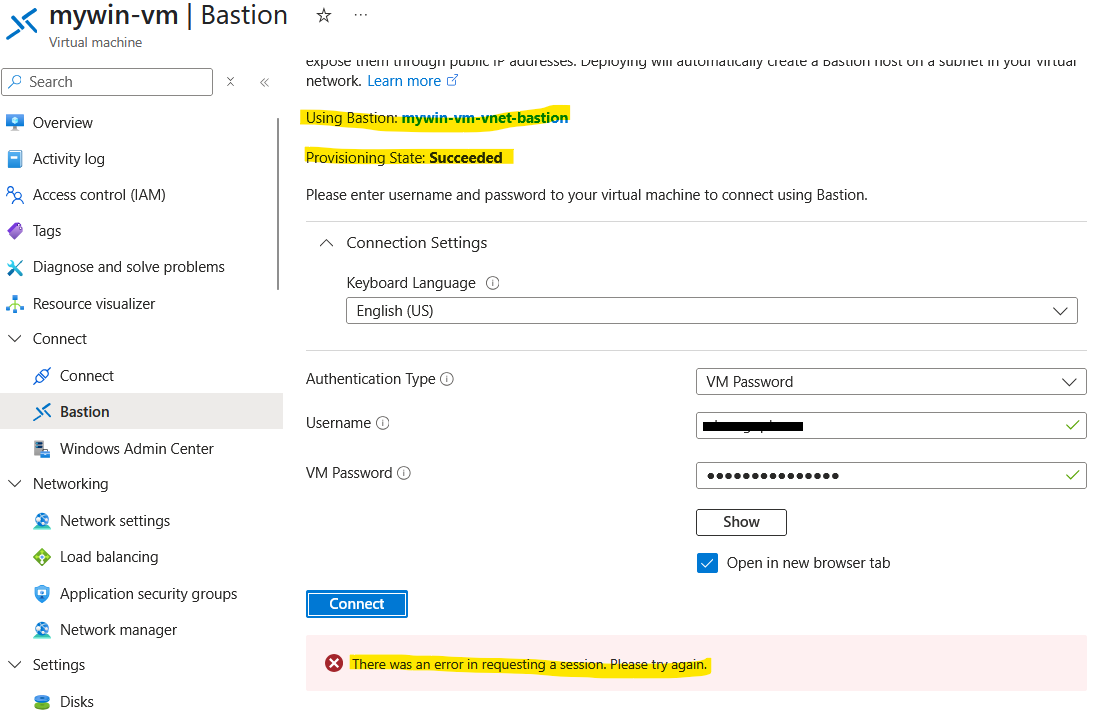Open the mywin-vm-vnet-bastion link
The height and width of the screenshot is (710, 1095).
click(x=485, y=118)
